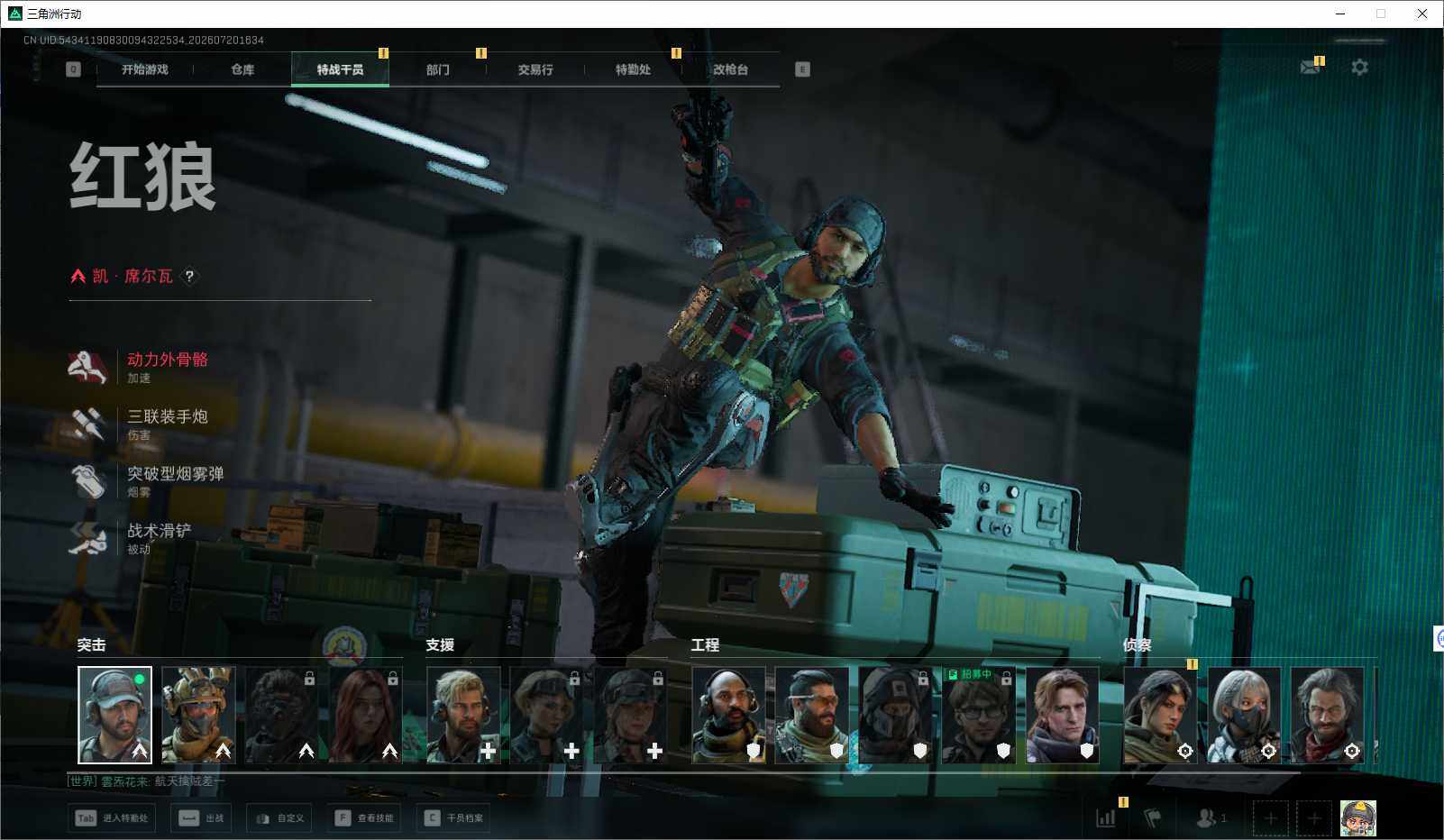
Task: Select the 突破型烟雾弹 skill icon
Action: tap(88, 481)
